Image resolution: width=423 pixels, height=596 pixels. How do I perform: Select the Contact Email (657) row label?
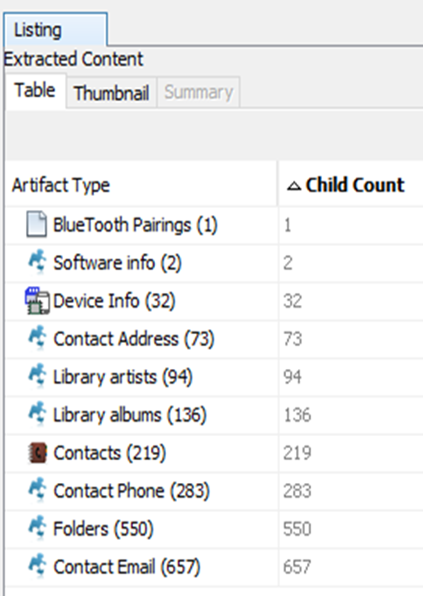pyautogui.click(x=127, y=567)
